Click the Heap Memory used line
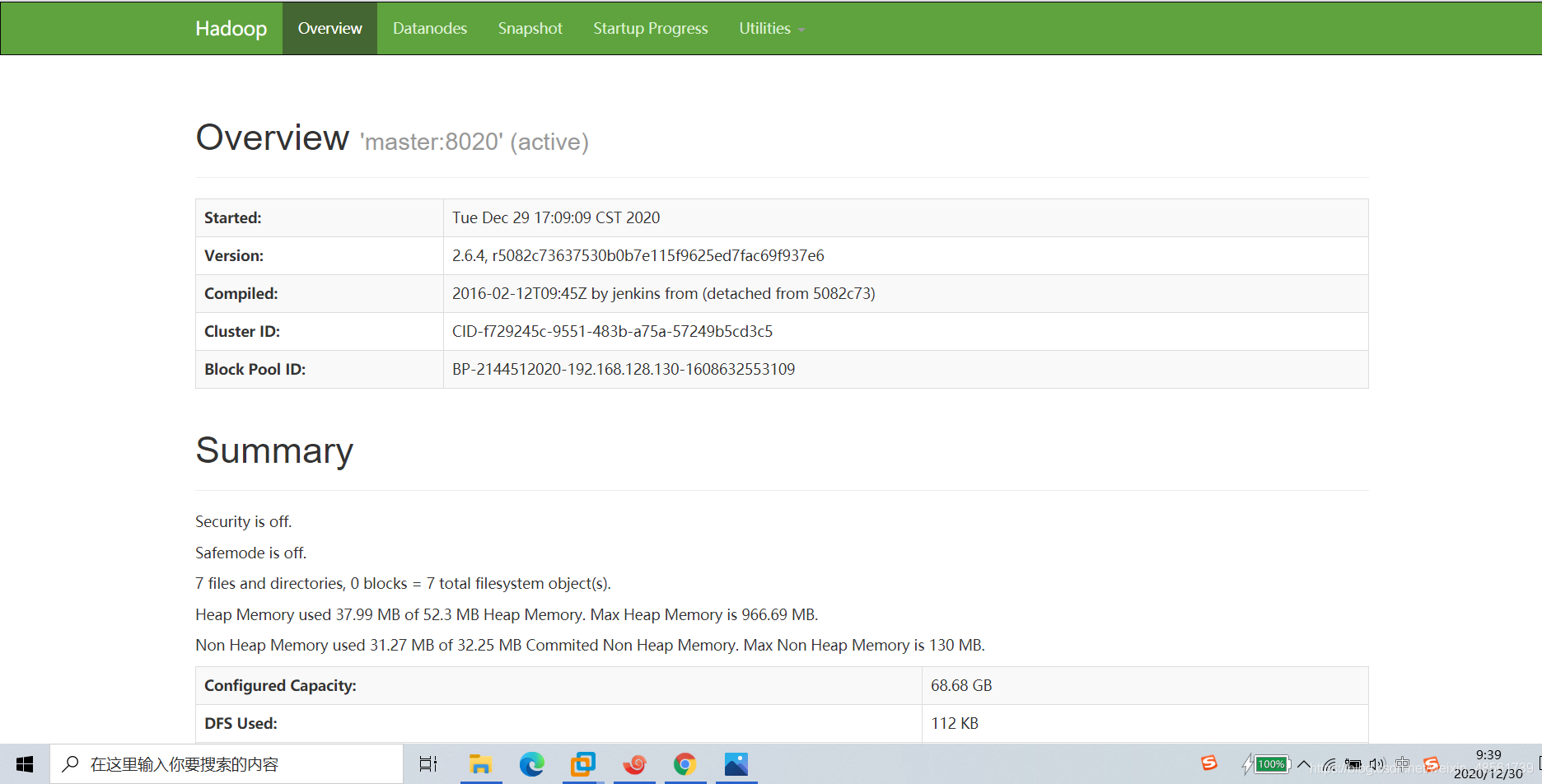 coord(507,614)
